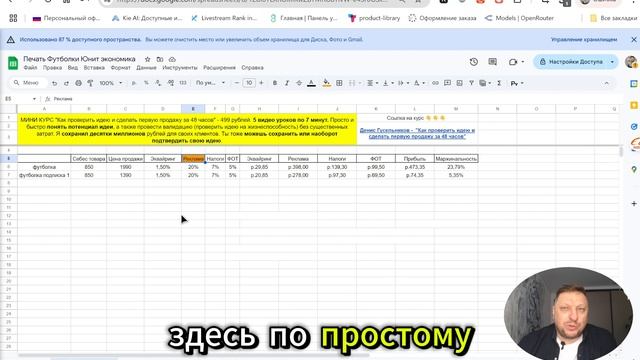This screenshot has width=640, height=360.
Task: Open the 123 more formats menu
Action: point(183,83)
